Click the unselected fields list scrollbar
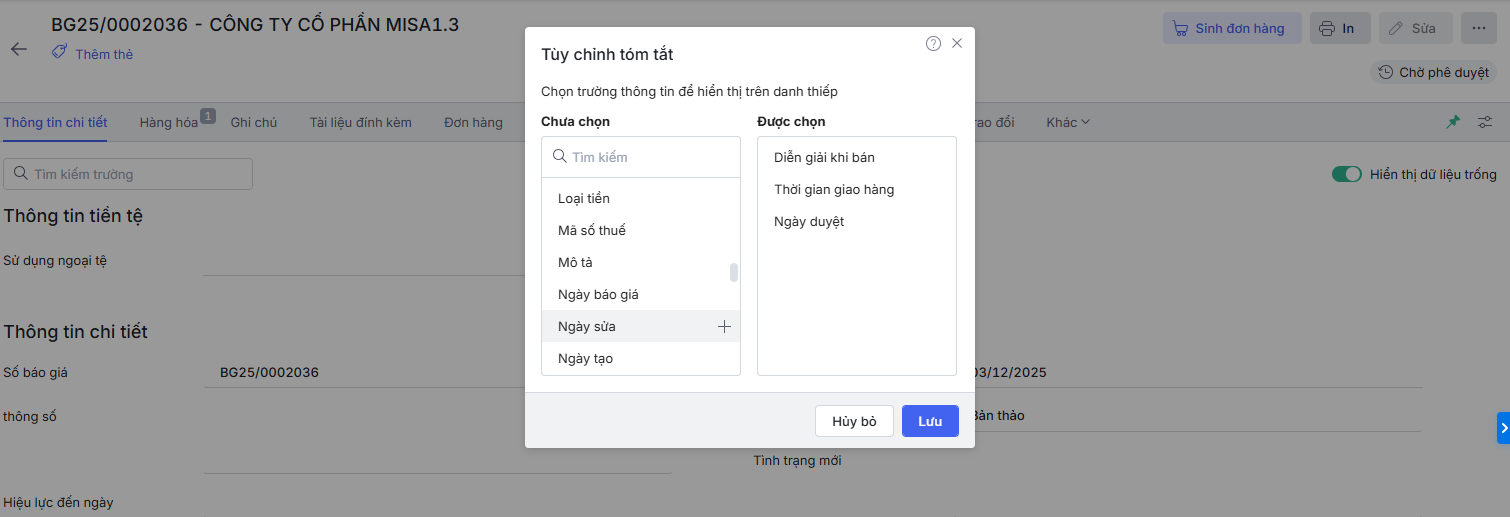 (734, 272)
